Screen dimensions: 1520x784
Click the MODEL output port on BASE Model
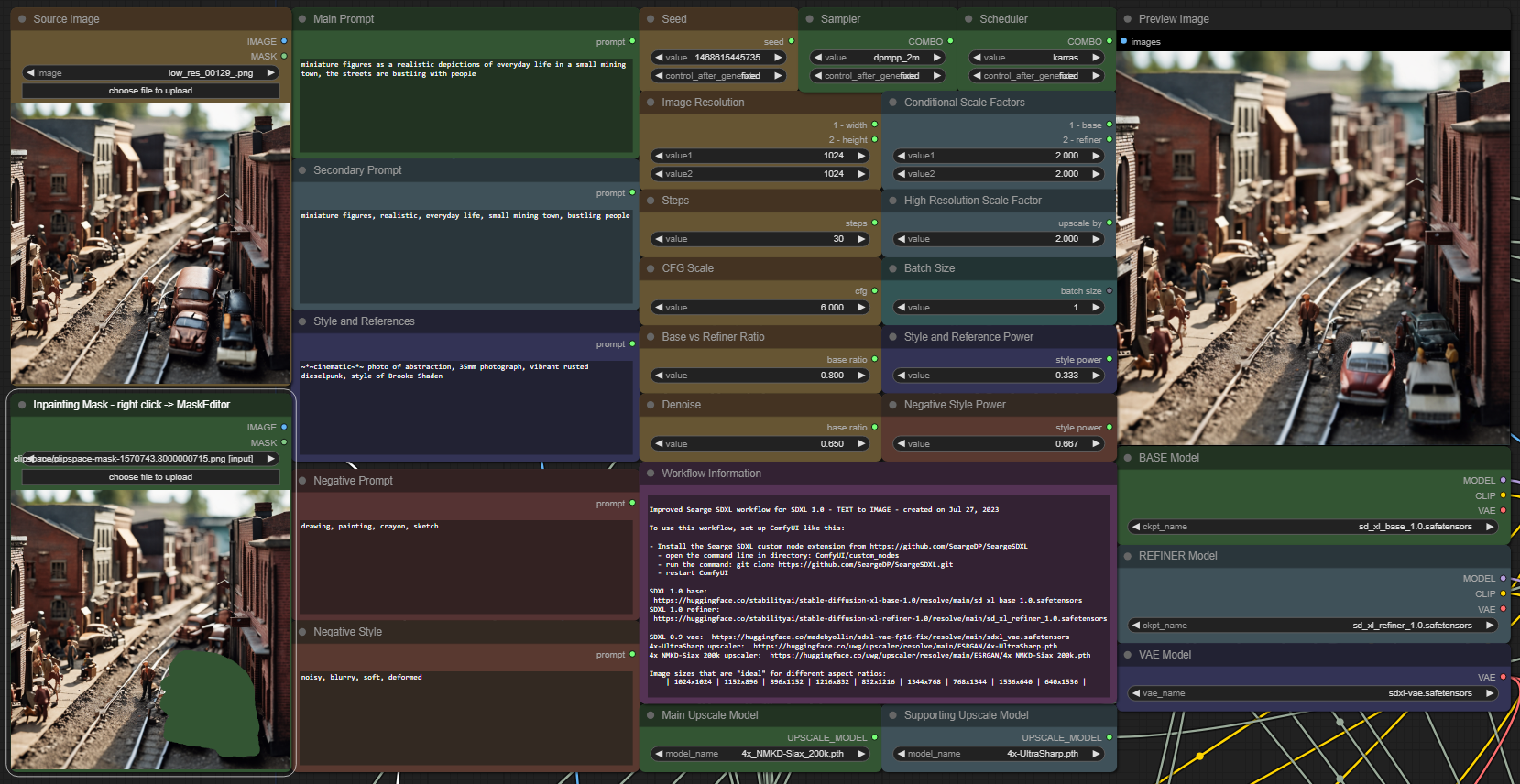click(1503, 480)
